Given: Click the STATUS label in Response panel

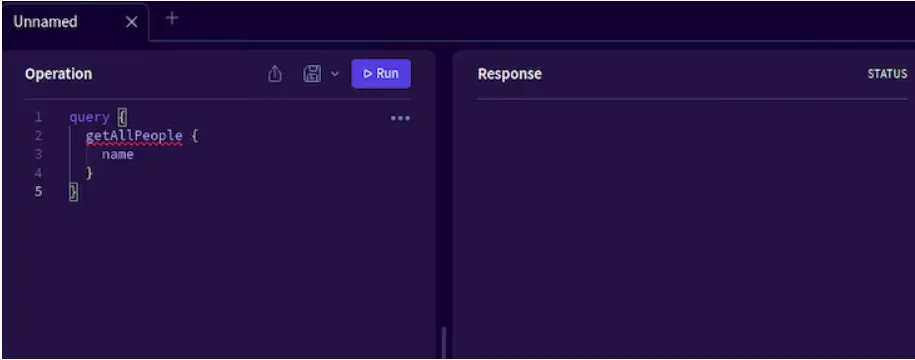Looking at the screenshot, I should point(887,74).
